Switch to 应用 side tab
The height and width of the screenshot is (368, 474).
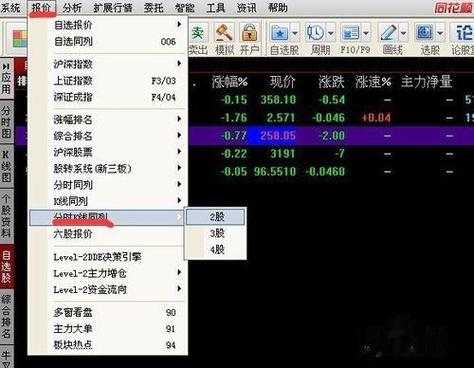[x=6, y=79]
